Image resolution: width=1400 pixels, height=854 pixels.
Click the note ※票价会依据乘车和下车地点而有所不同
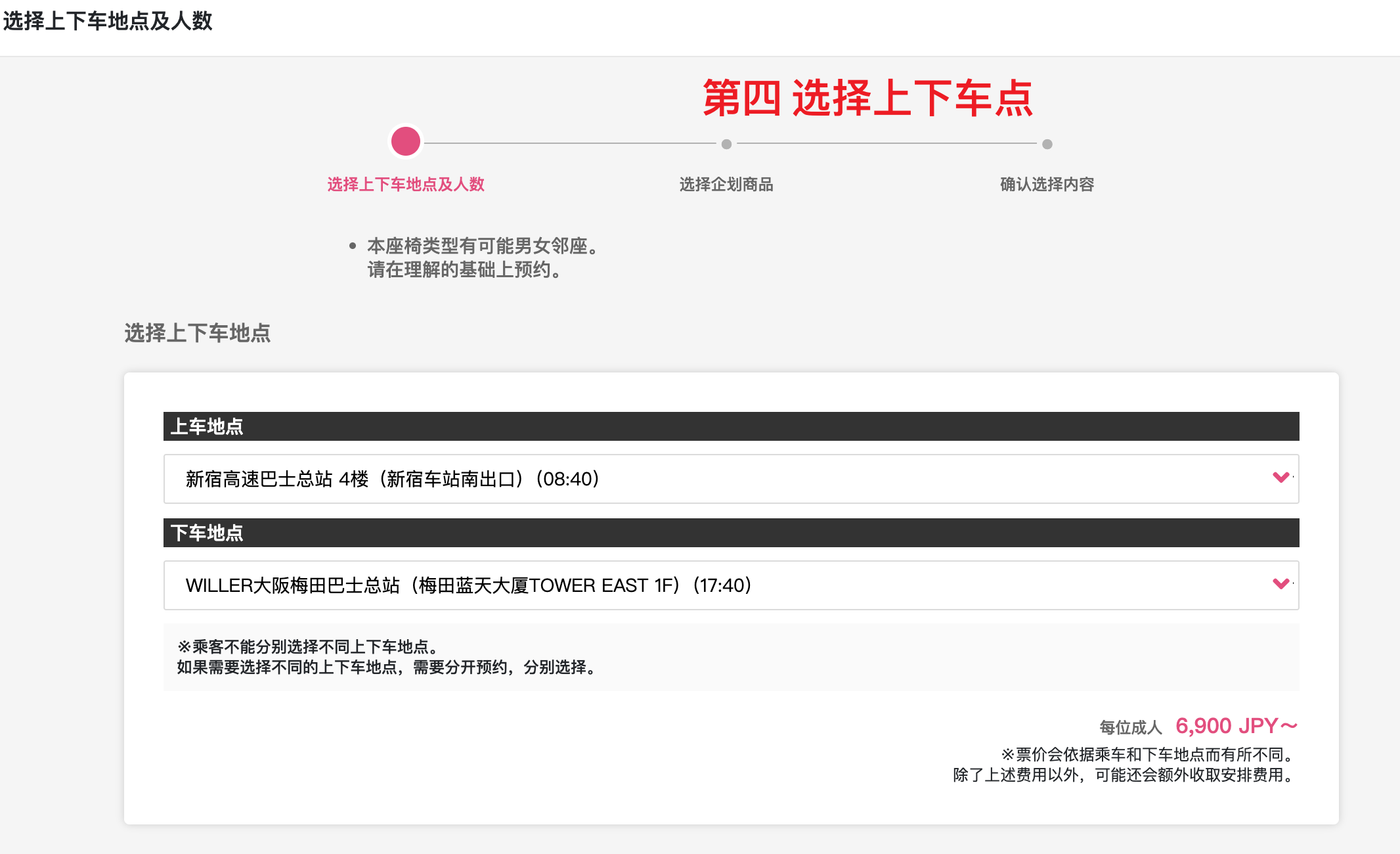[x=1149, y=755]
